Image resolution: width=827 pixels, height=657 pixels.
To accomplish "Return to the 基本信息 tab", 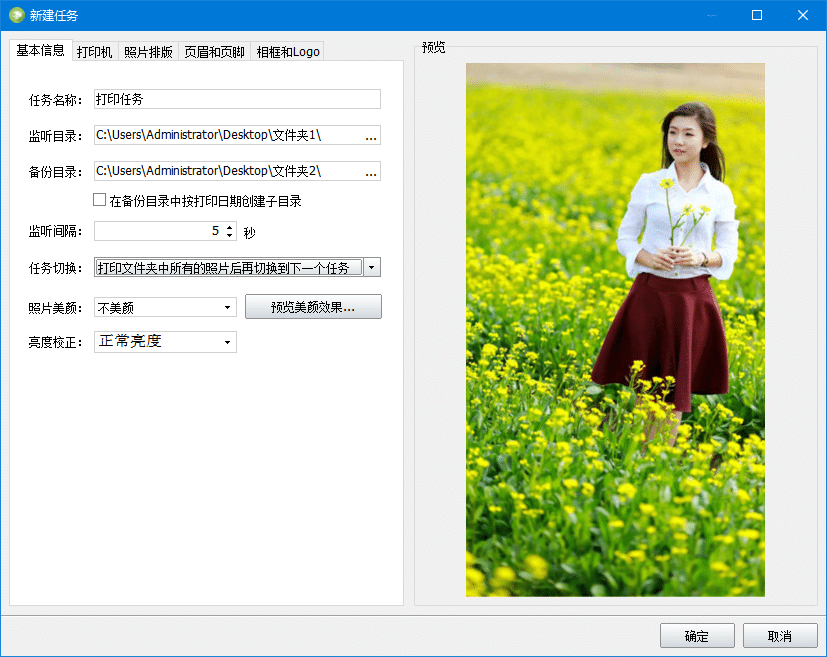I will [x=41, y=51].
